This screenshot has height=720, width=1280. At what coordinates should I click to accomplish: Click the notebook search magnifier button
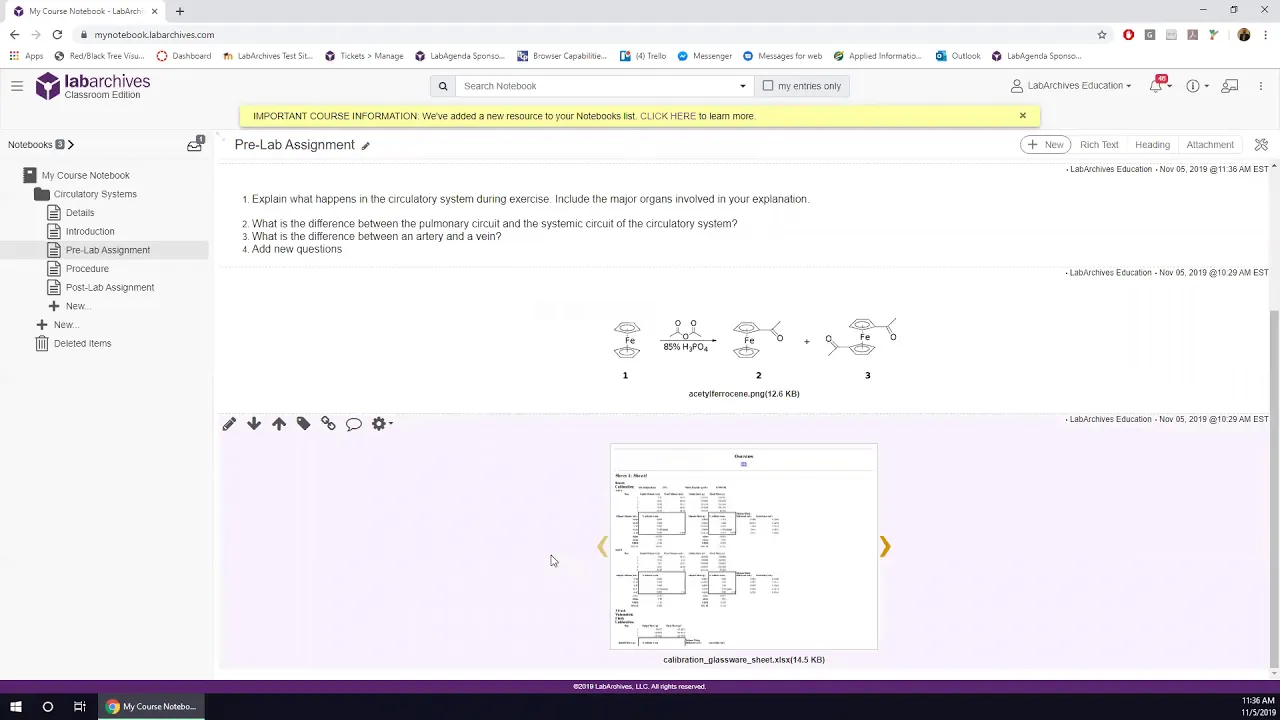pos(443,86)
